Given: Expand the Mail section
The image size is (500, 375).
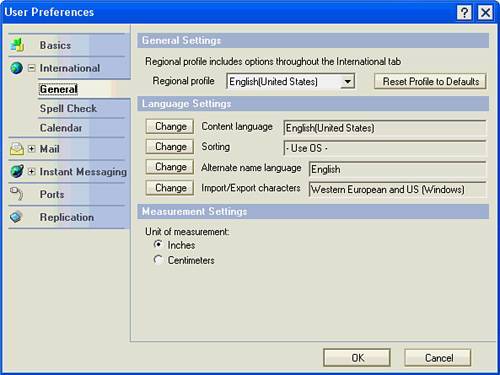Looking at the screenshot, I should click(x=31, y=149).
